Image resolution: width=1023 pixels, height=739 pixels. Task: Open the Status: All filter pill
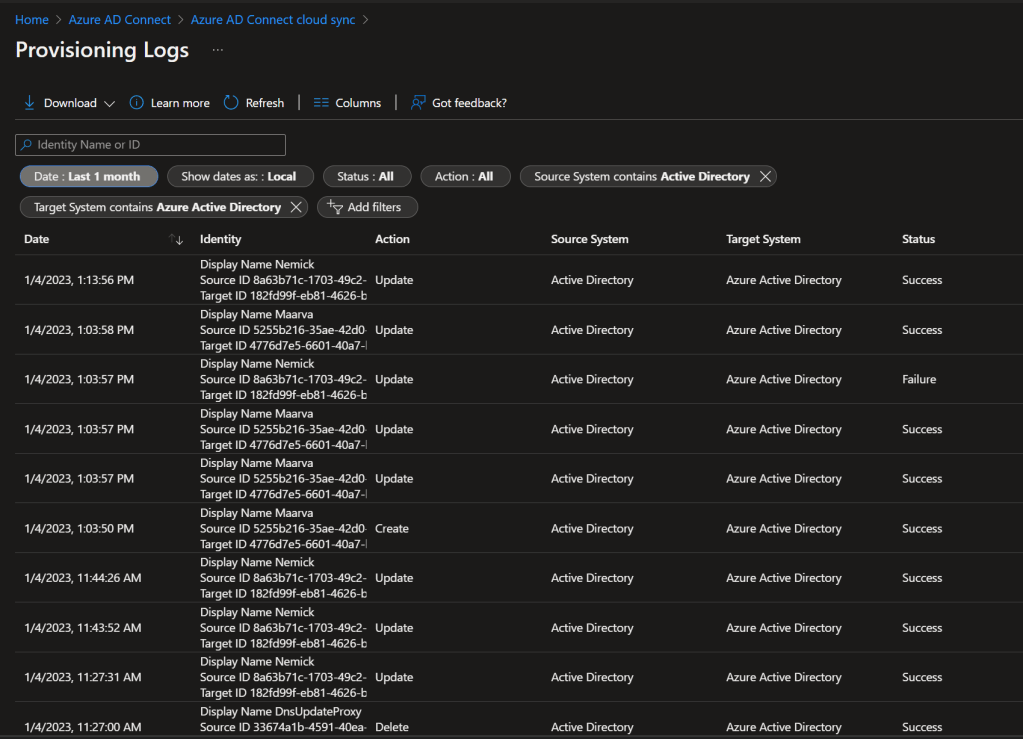coord(365,177)
